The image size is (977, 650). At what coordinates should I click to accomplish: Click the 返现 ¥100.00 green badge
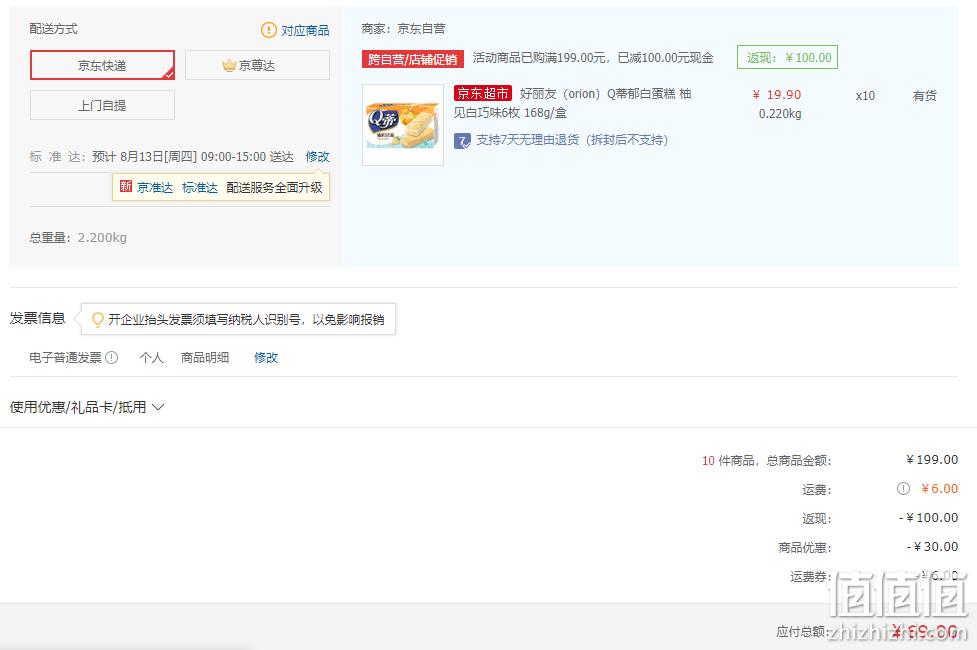[788, 57]
